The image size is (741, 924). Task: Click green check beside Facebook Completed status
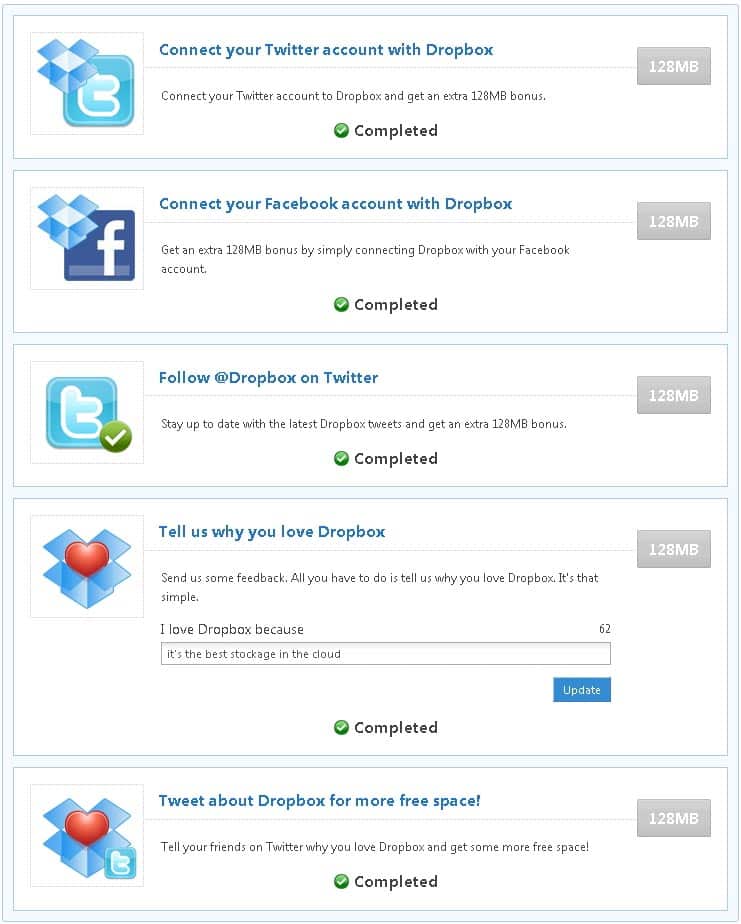pos(341,304)
